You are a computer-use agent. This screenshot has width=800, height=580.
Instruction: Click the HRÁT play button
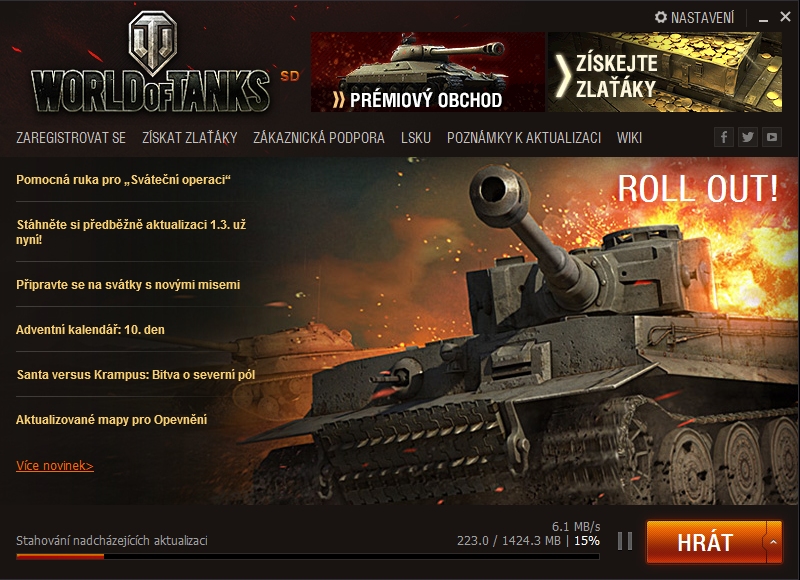coord(706,542)
